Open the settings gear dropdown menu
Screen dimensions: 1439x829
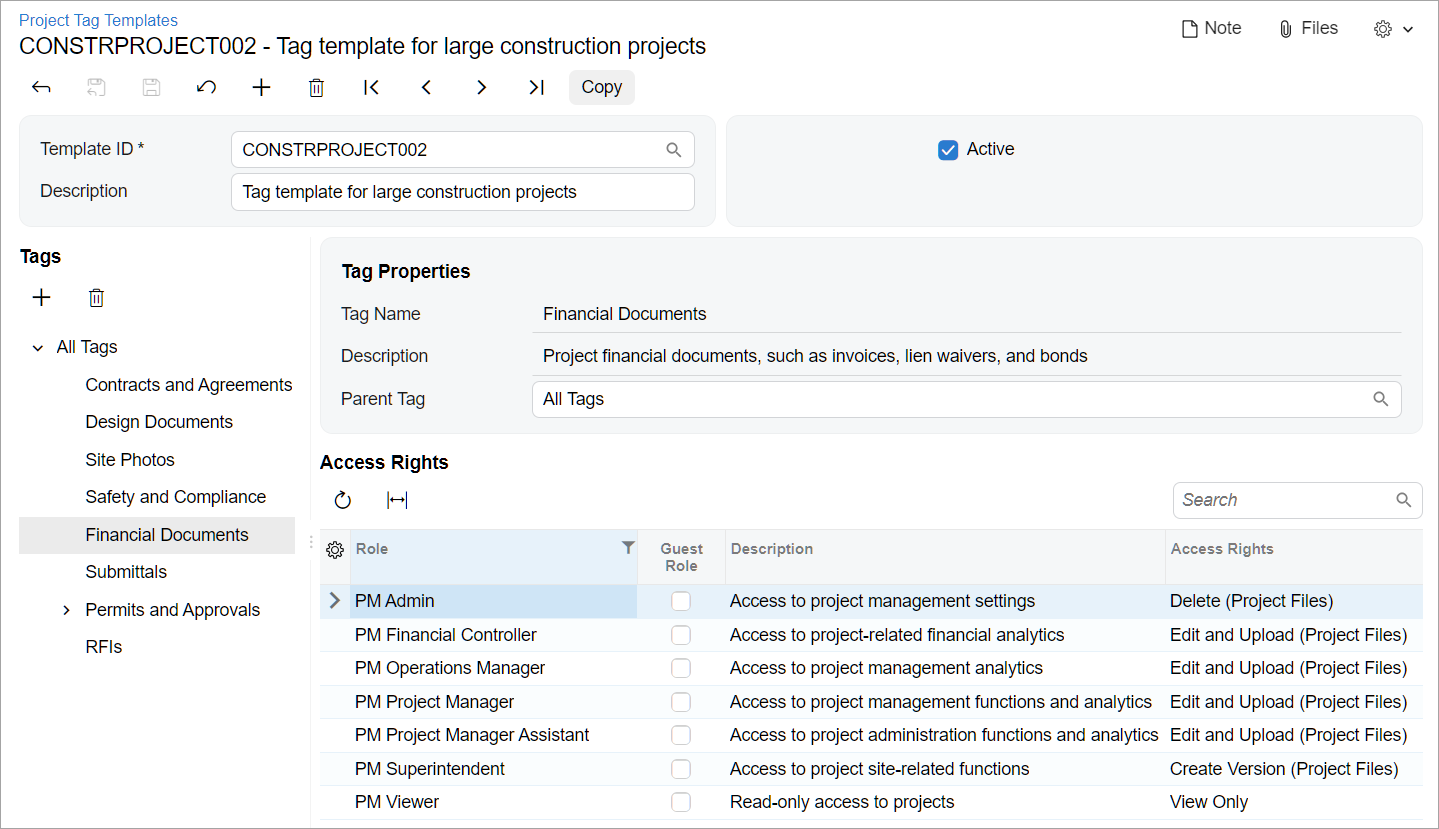1394,29
